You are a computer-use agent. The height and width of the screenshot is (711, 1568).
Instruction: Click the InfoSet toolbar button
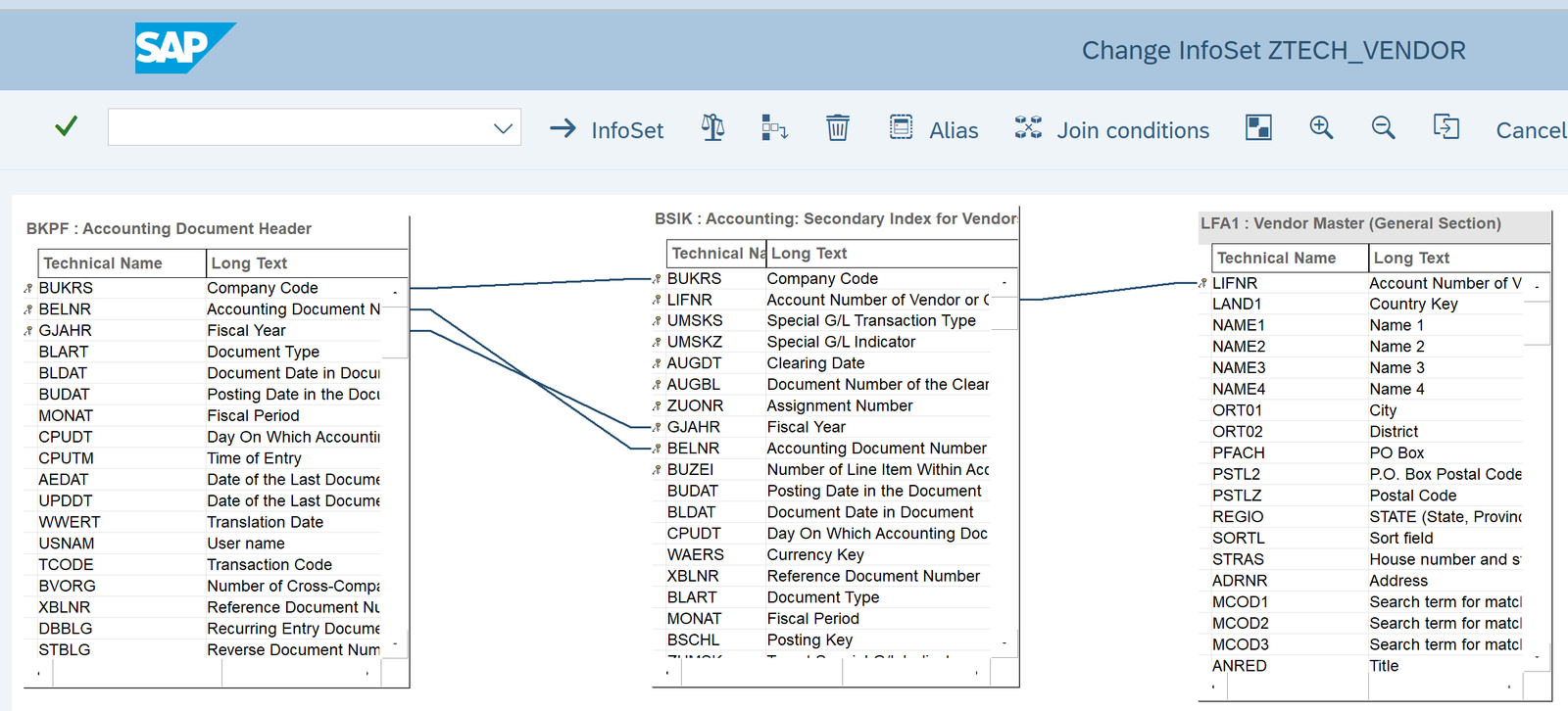(608, 130)
